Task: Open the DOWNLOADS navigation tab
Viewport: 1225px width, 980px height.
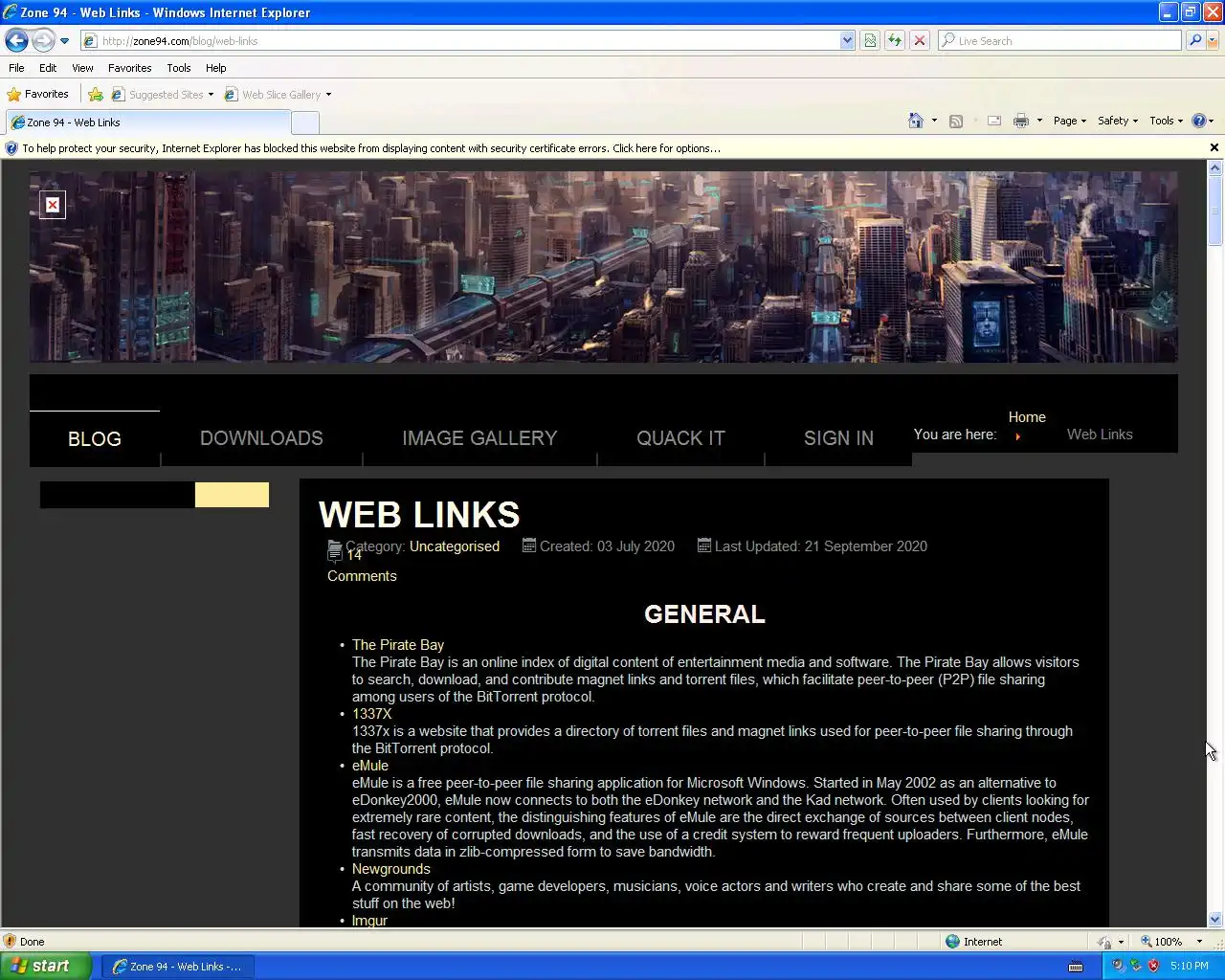Action: click(x=261, y=438)
